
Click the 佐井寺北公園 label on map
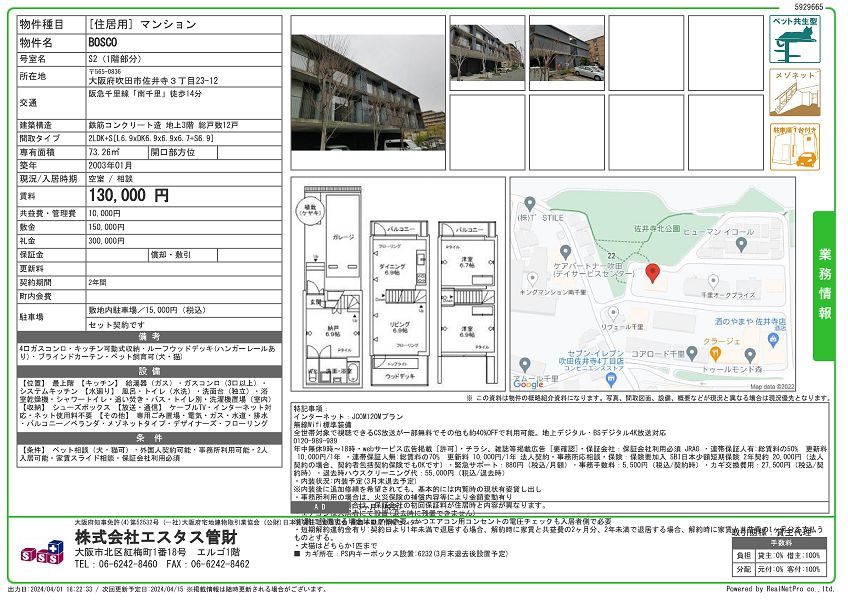coord(657,229)
